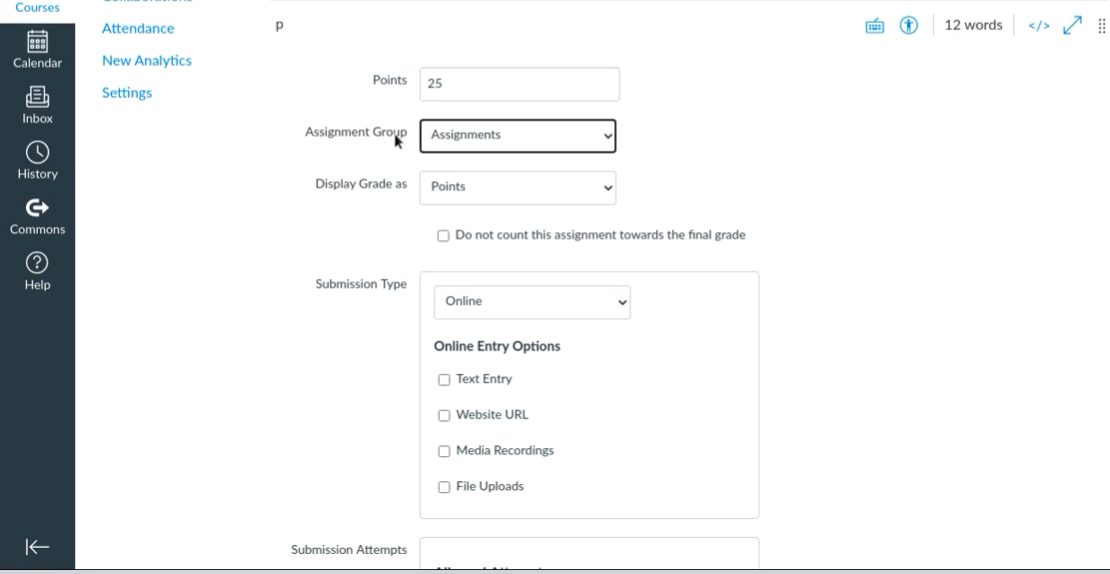Open the Commons icon in sidebar
Image resolution: width=1110 pixels, height=574 pixels.
[x=37, y=214]
